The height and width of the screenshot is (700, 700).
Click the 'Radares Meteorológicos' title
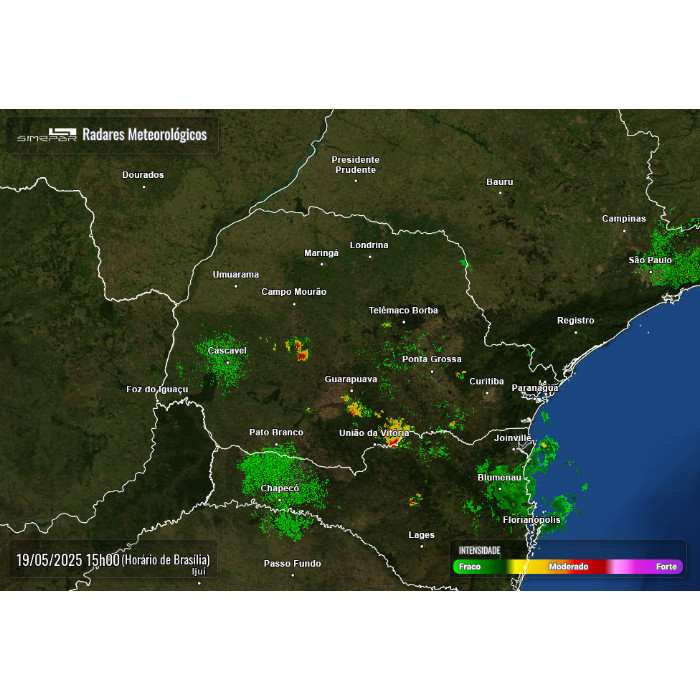[x=145, y=134]
